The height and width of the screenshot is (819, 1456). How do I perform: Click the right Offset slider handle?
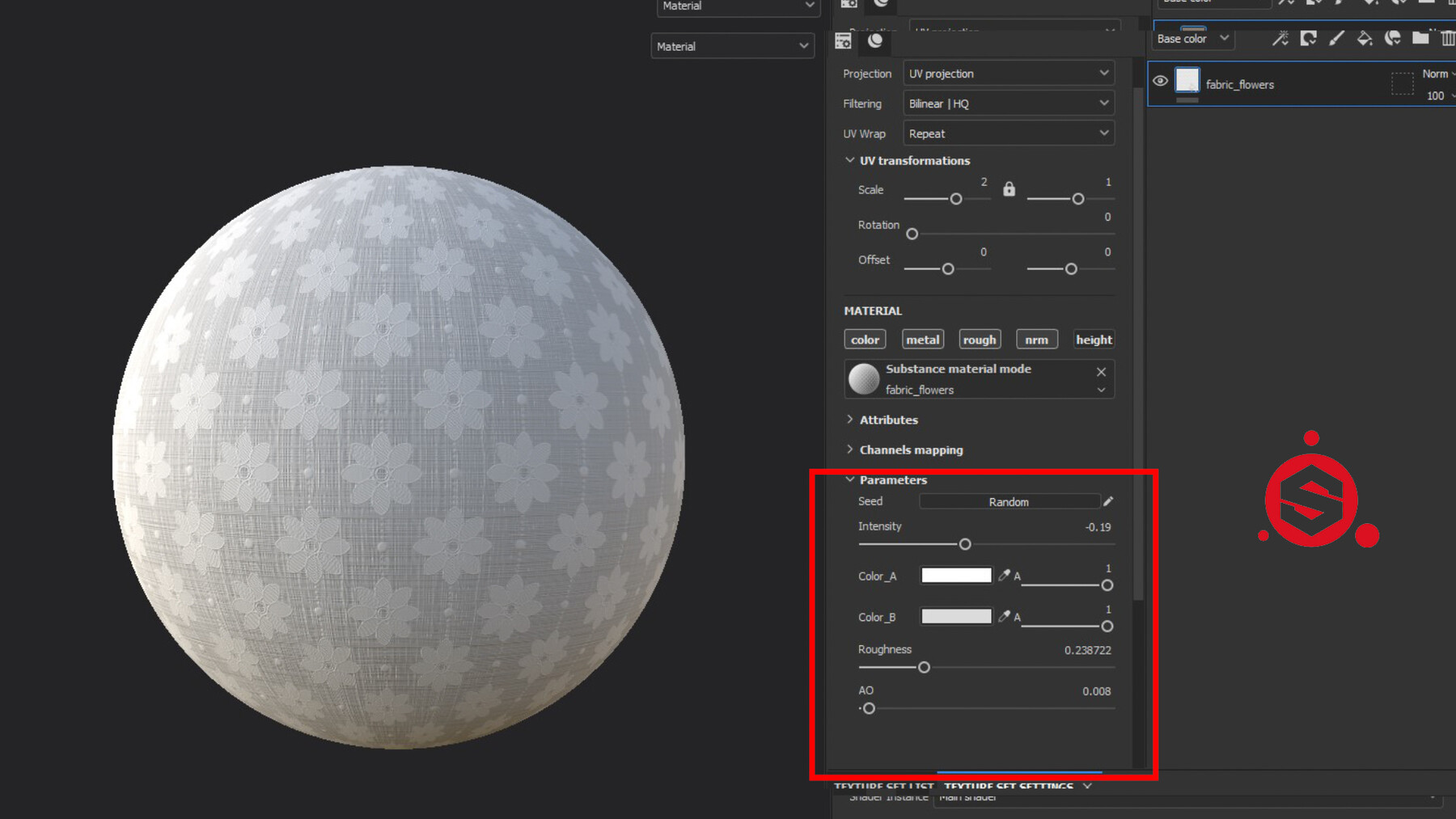(1071, 268)
